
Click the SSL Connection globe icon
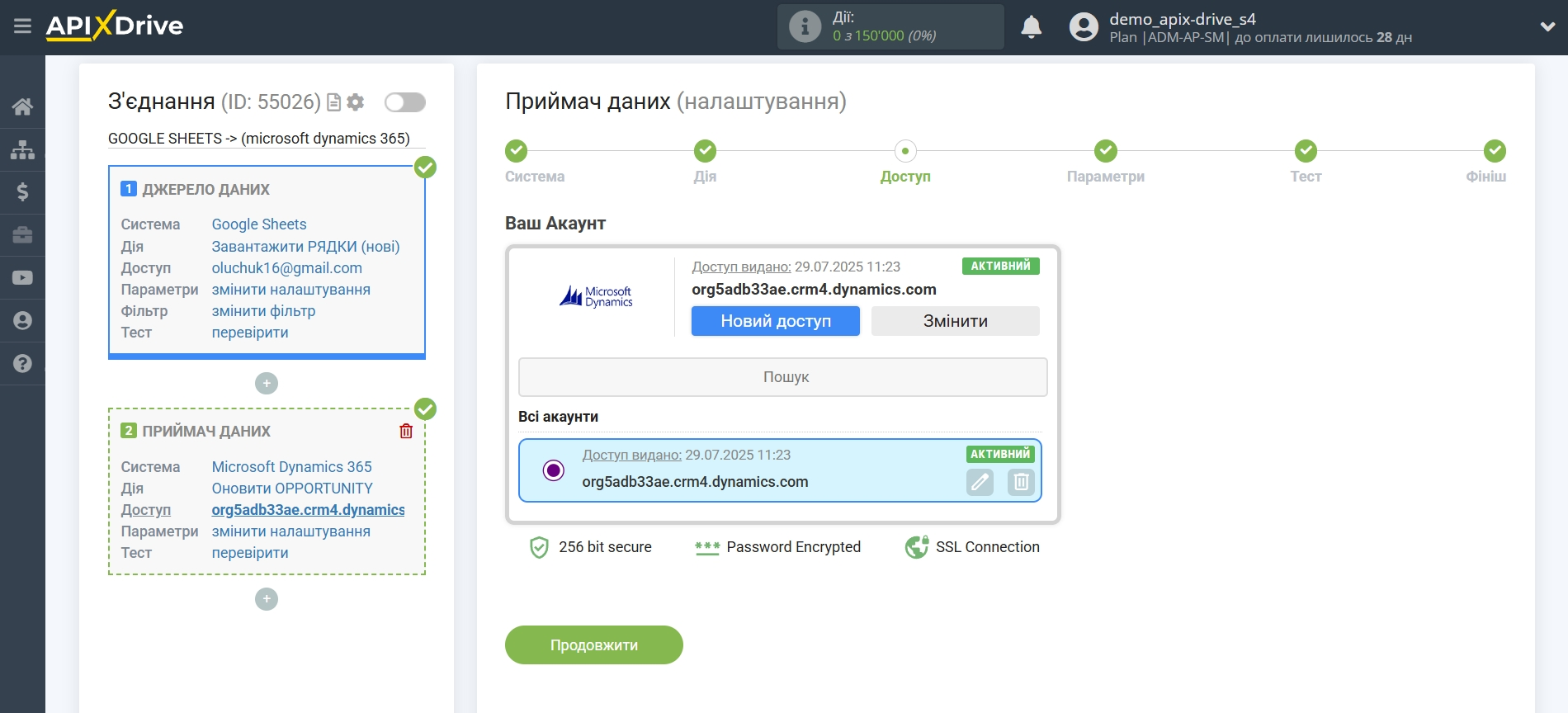tap(917, 547)
